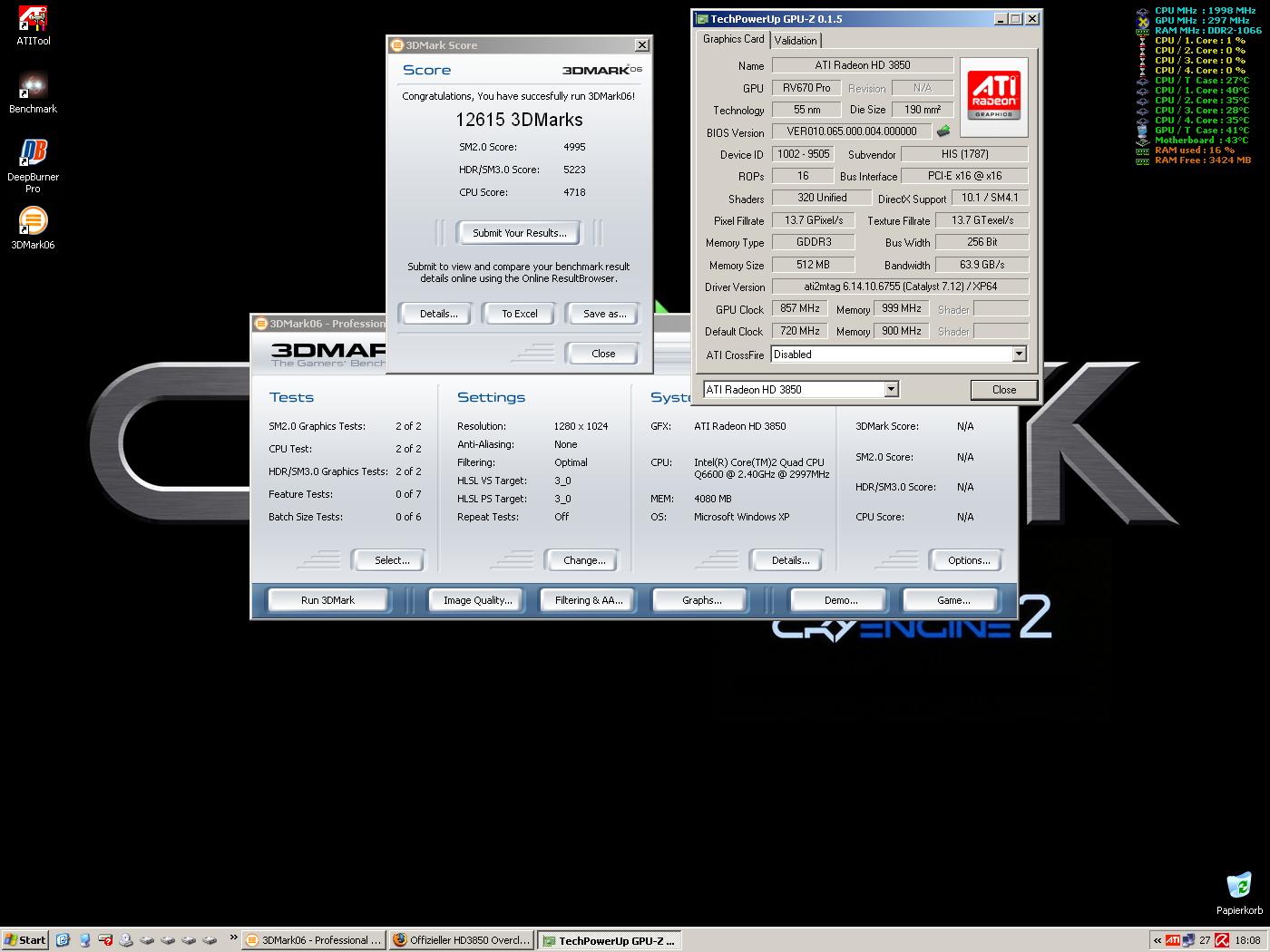Click the Motherboard 43°C overlay text

pyautogui.click(x=1201, y=141)
